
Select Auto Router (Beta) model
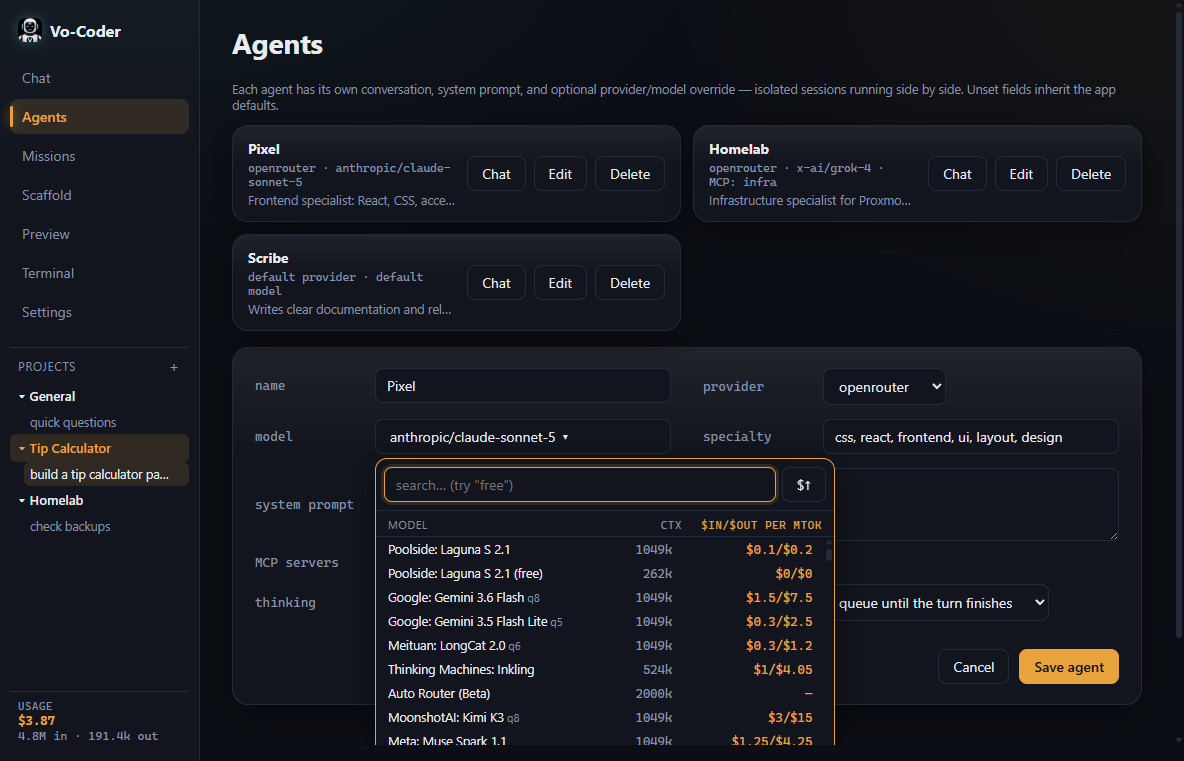[x=600, y=693]
